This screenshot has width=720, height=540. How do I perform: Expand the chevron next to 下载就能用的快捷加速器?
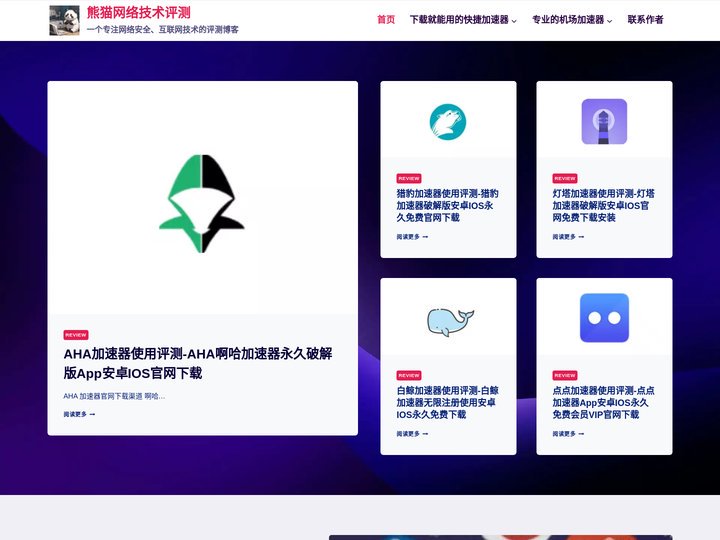tap(514, 21)
